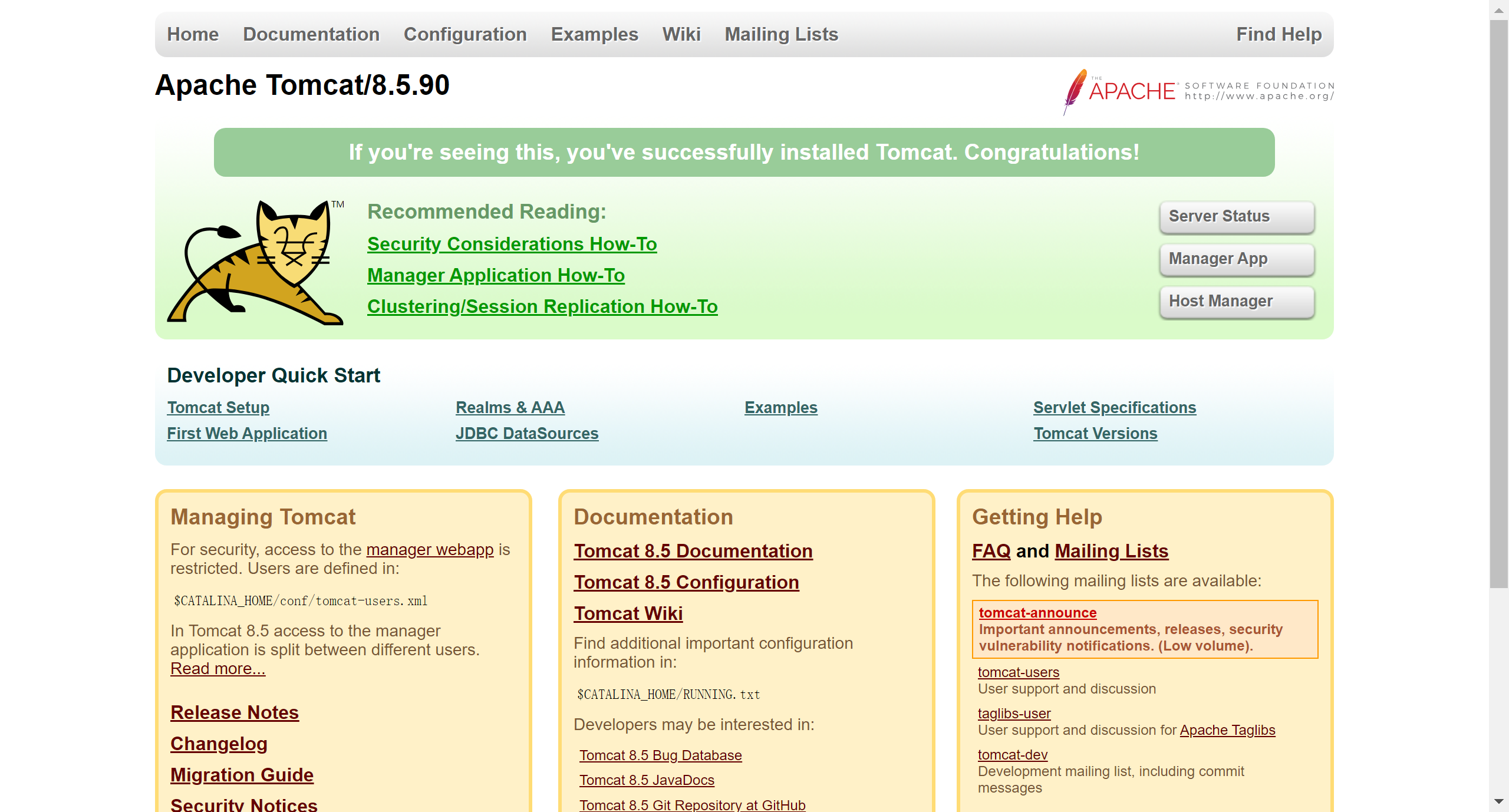Open Mailing Lists in top navigation bar
The width and height of the screenshot is (1509, 812).
781,34
